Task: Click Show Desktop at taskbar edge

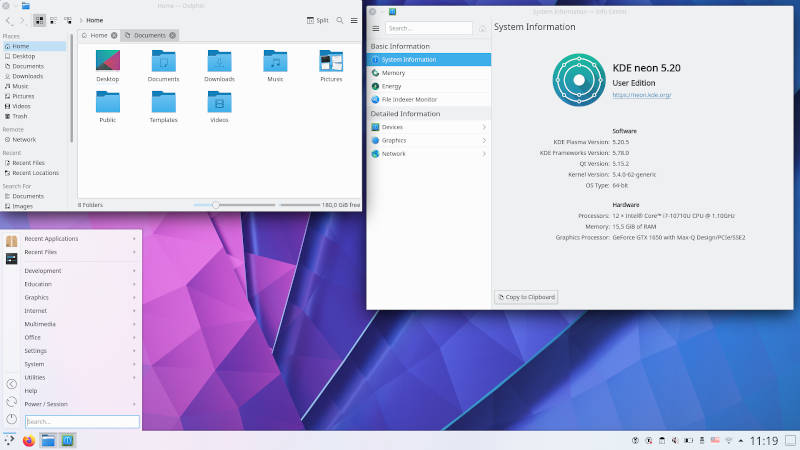Action: tap(790, 440)
